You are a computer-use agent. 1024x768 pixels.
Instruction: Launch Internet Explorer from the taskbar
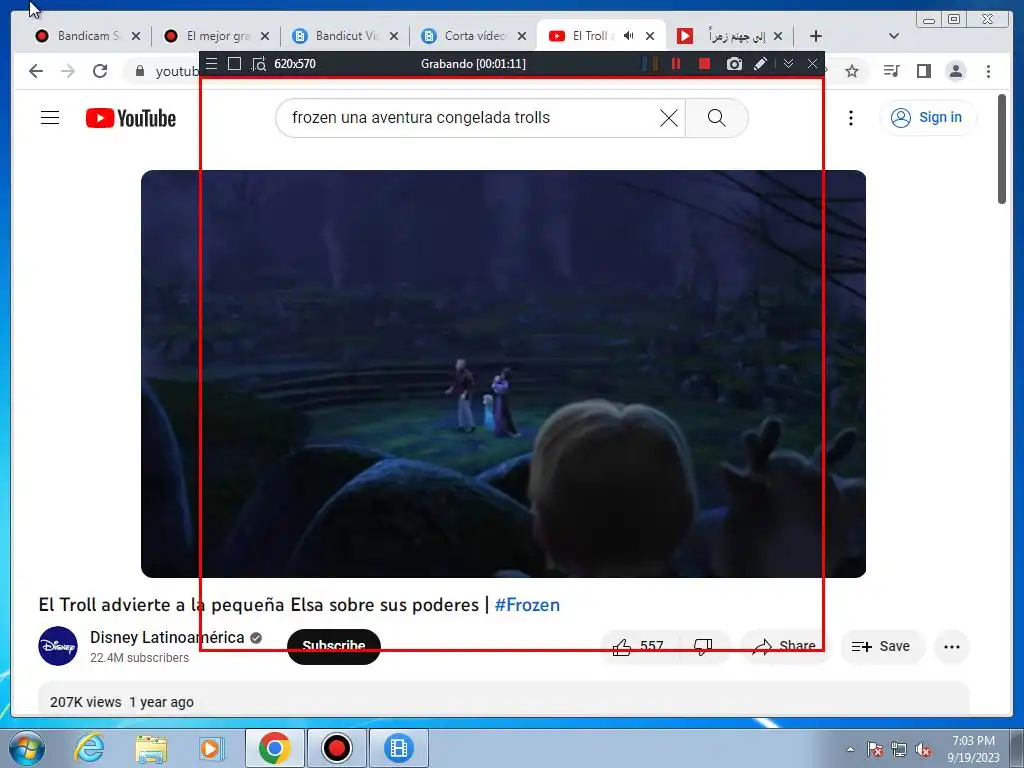89,748
